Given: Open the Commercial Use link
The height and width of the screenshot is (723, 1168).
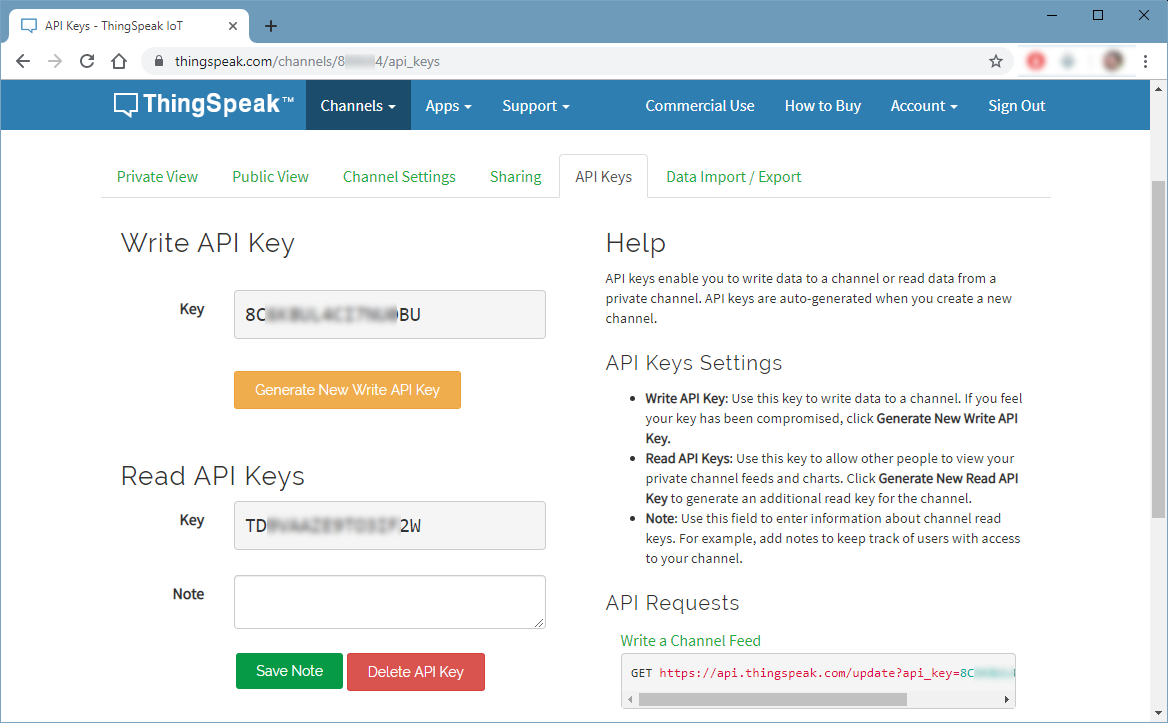Looking at the screenshot, I should coord(699,106).
